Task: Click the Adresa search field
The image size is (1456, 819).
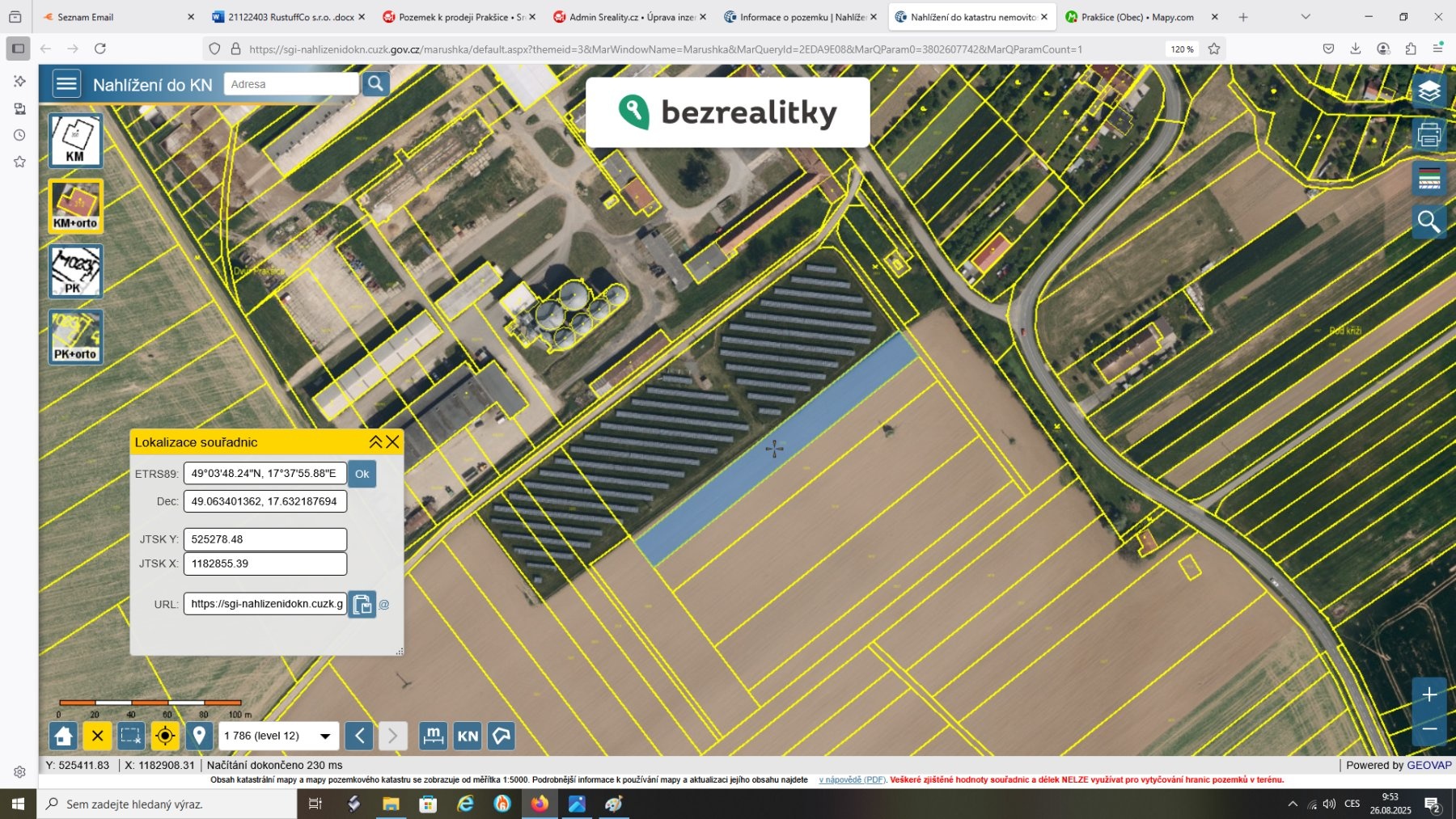Action: [x=291, y=84]
